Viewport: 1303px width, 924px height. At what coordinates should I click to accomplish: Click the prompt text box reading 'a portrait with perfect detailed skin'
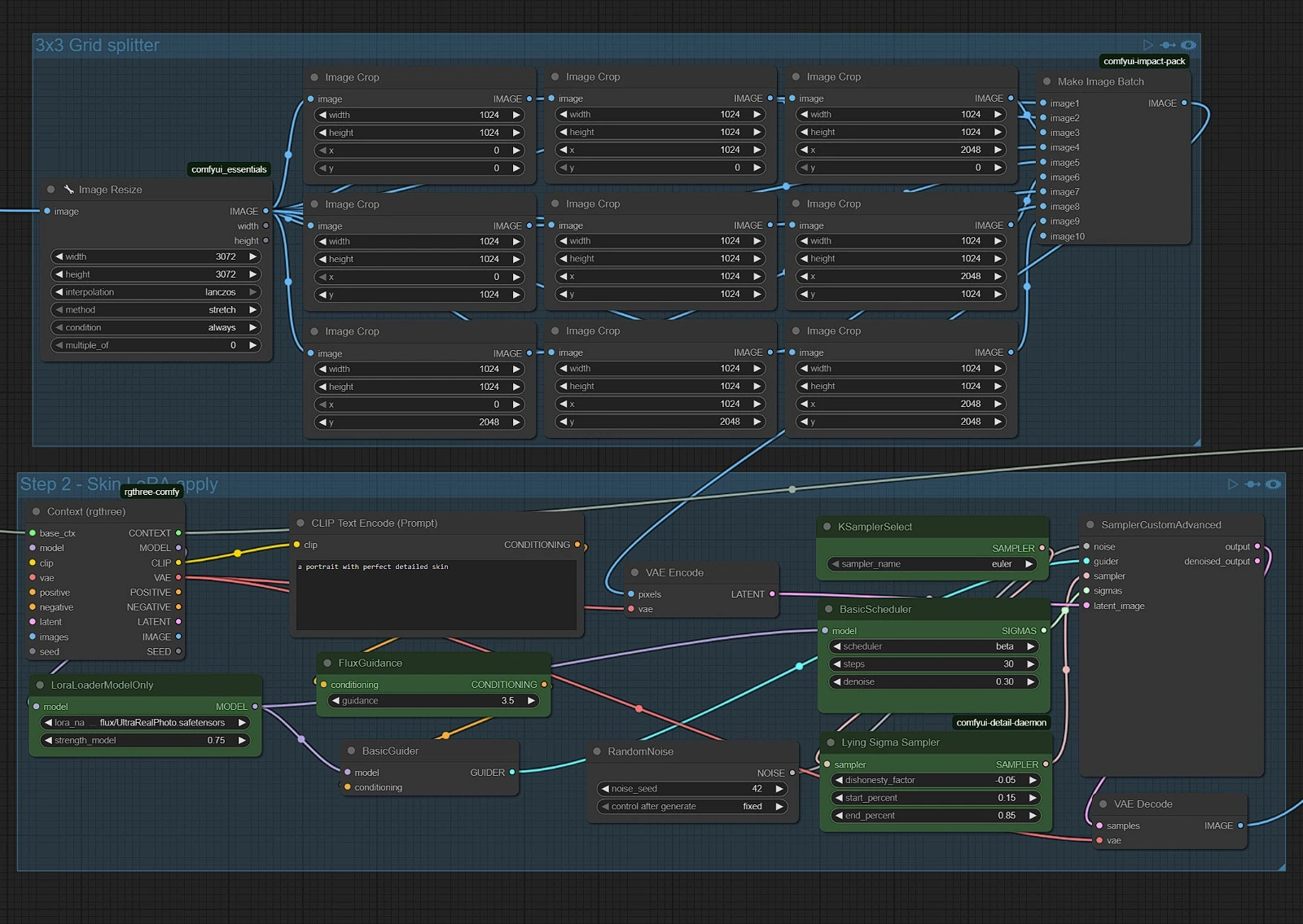point(436,593)
